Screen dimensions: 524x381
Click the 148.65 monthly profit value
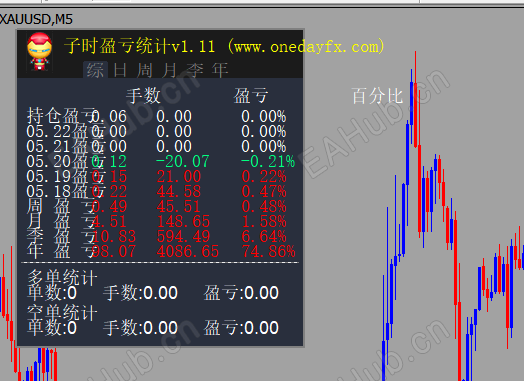[x=183, y=222]
